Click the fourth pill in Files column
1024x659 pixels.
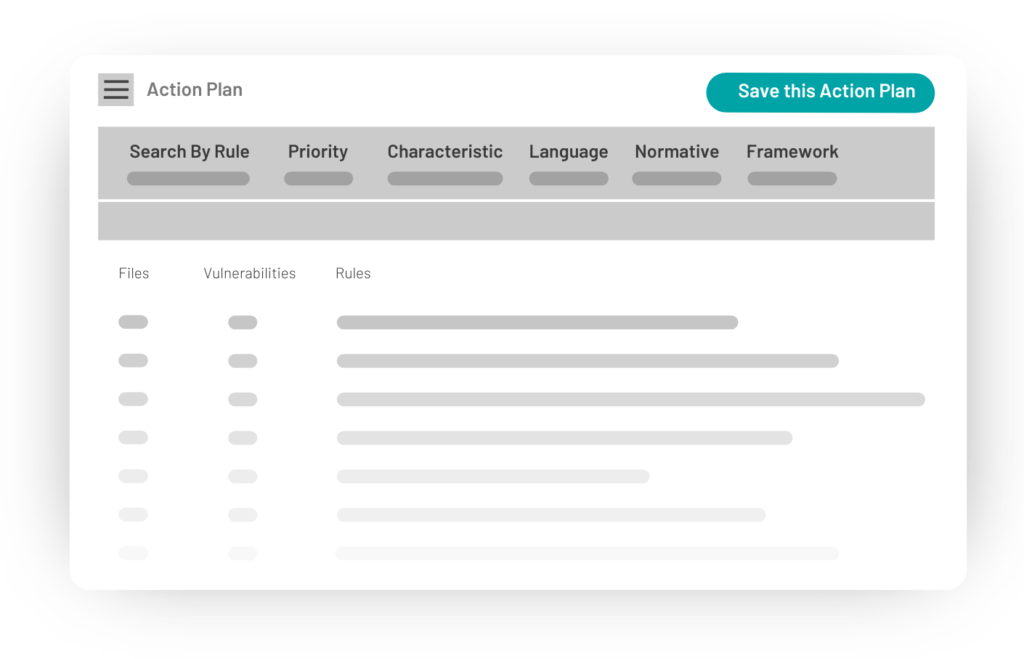[133, 438]
